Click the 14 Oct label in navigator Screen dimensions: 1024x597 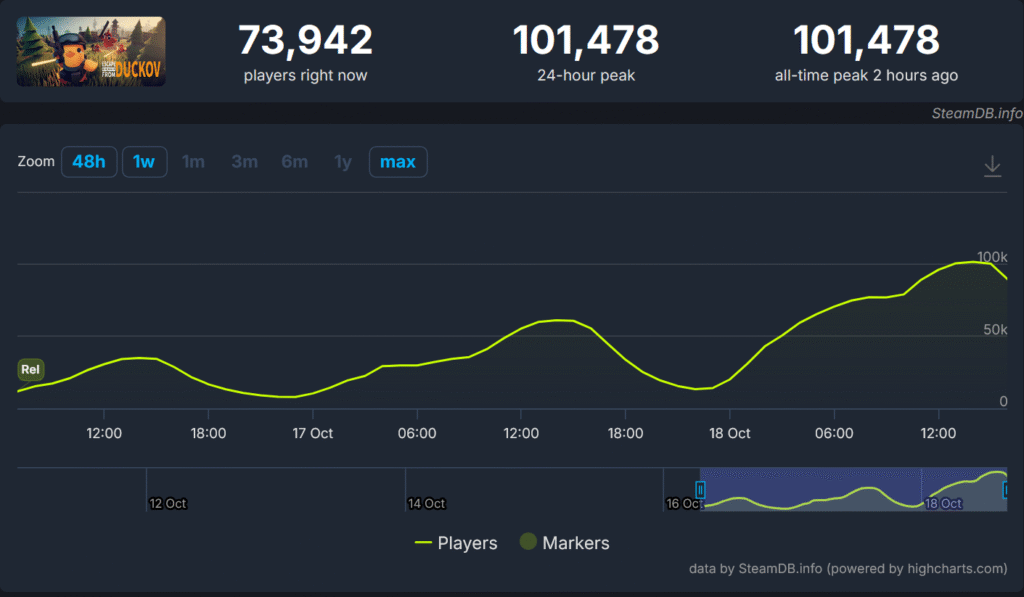pos(427,503)
